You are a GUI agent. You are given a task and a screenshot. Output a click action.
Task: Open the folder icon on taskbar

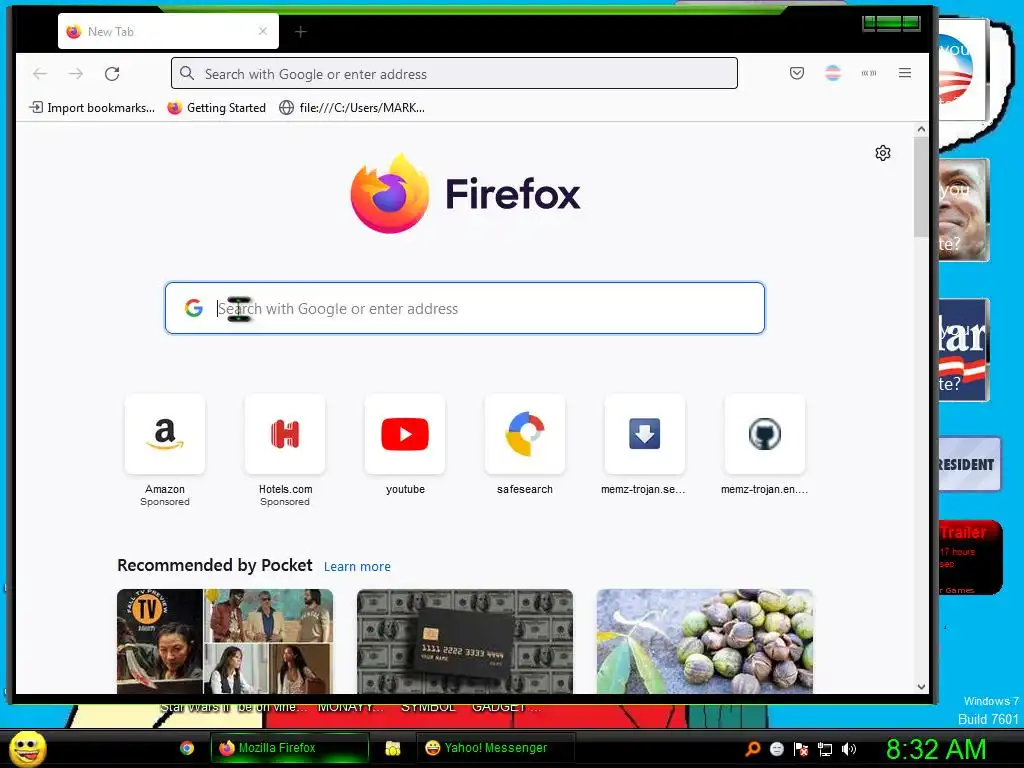click(x=392, y=748)
